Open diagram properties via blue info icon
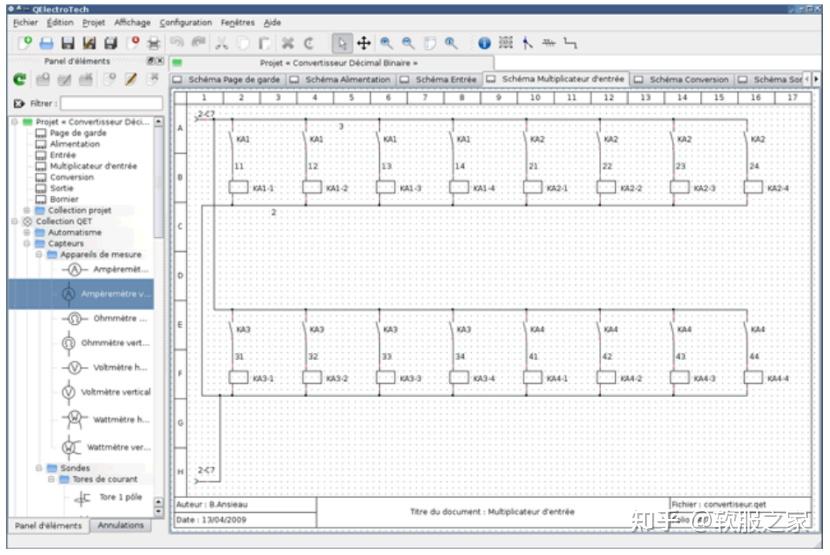Screen dimensions: 830x555 tap(484, 43)
